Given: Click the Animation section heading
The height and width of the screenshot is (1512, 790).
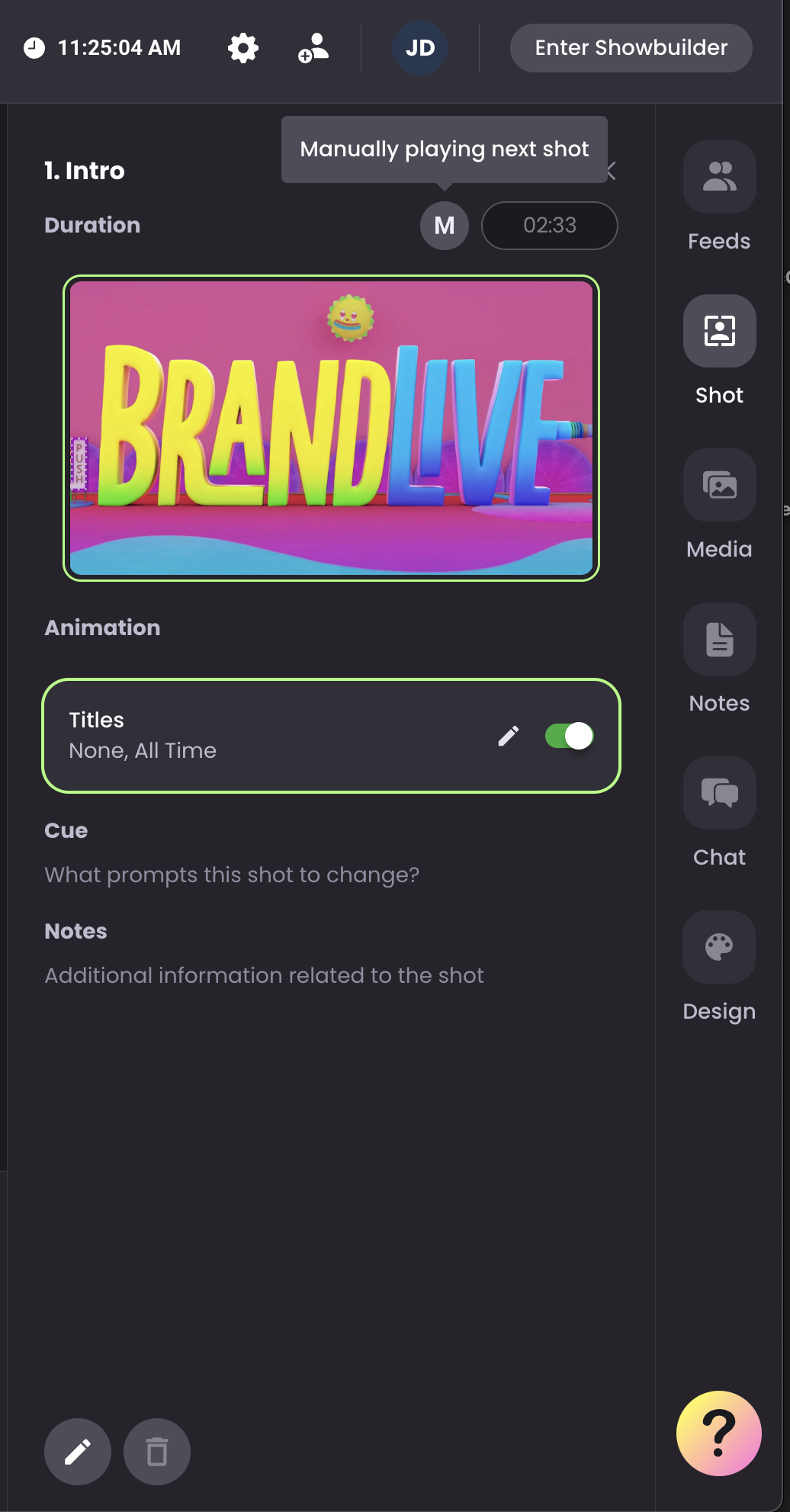Looking at the screenshot, I should click(x=102, y=628).
